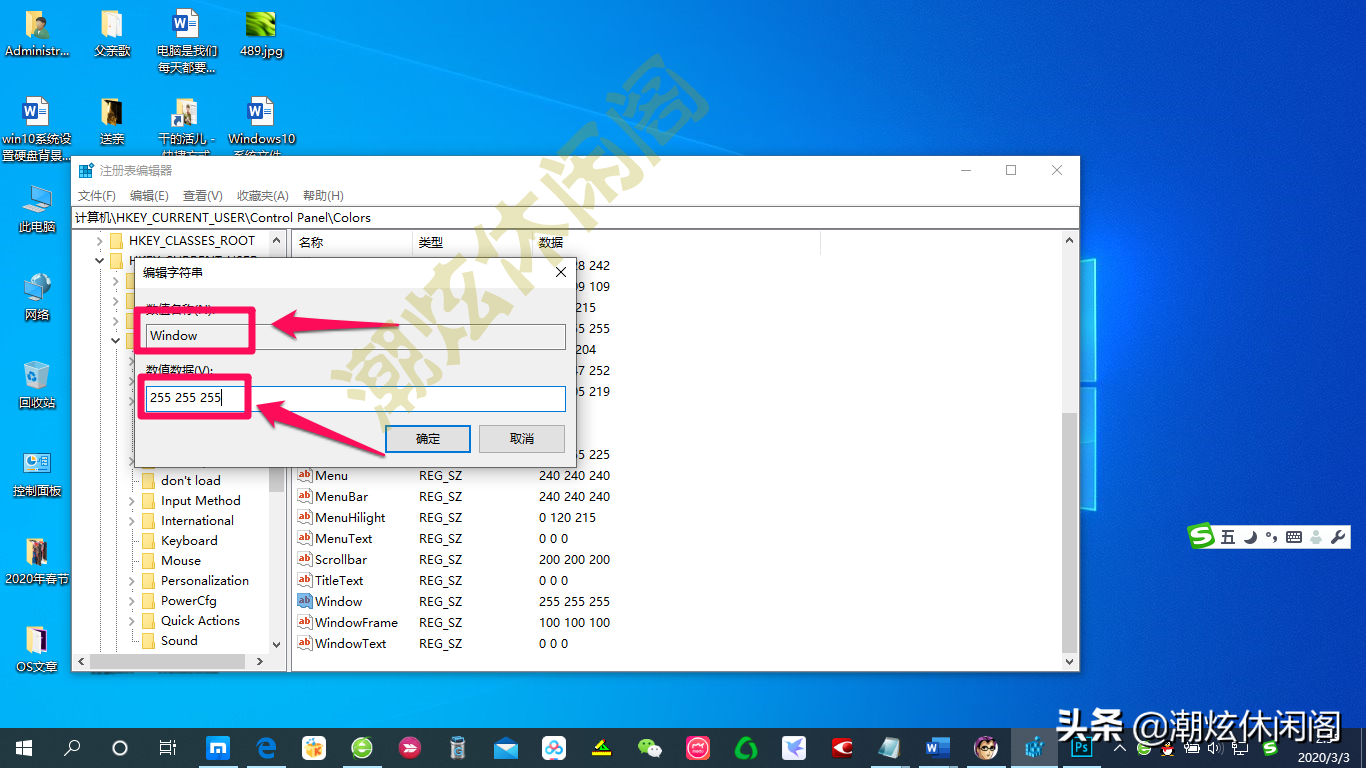This screenshot has height=768, width=1366.
Task: Switch to Word on the taskbar
Action: (x=938, y=747)
